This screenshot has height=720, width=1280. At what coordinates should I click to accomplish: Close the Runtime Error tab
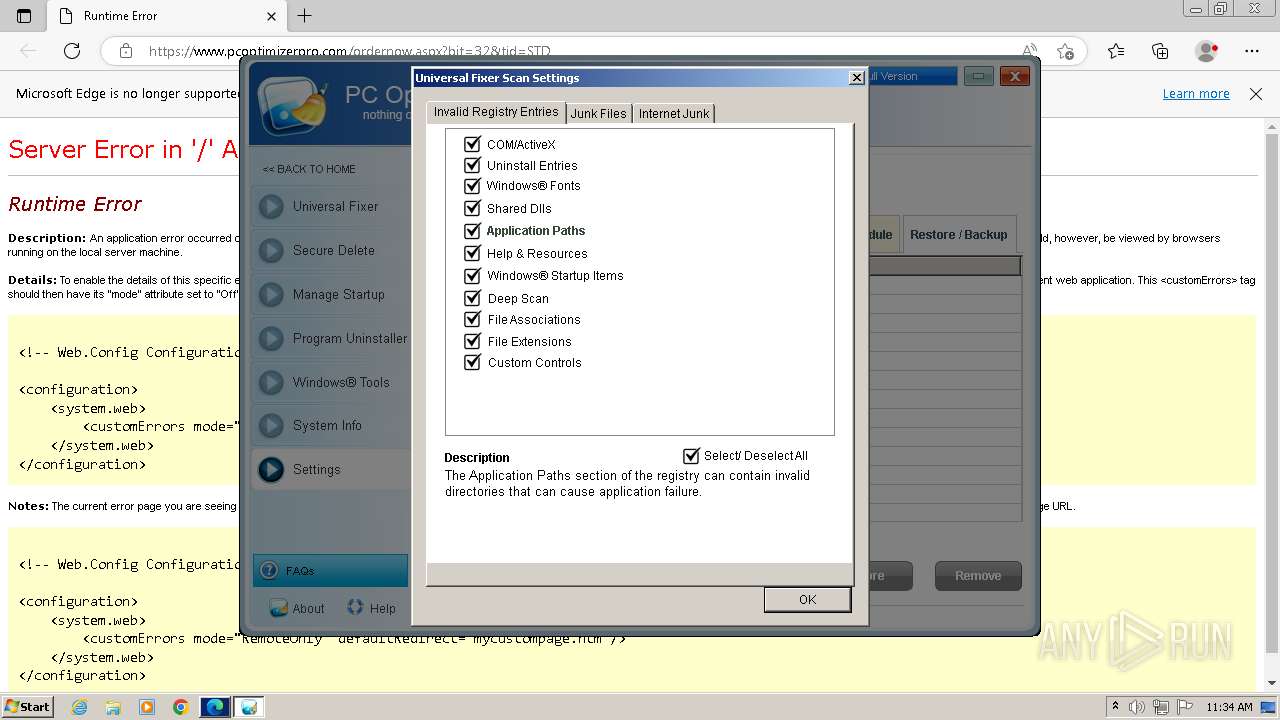[271, 16]
